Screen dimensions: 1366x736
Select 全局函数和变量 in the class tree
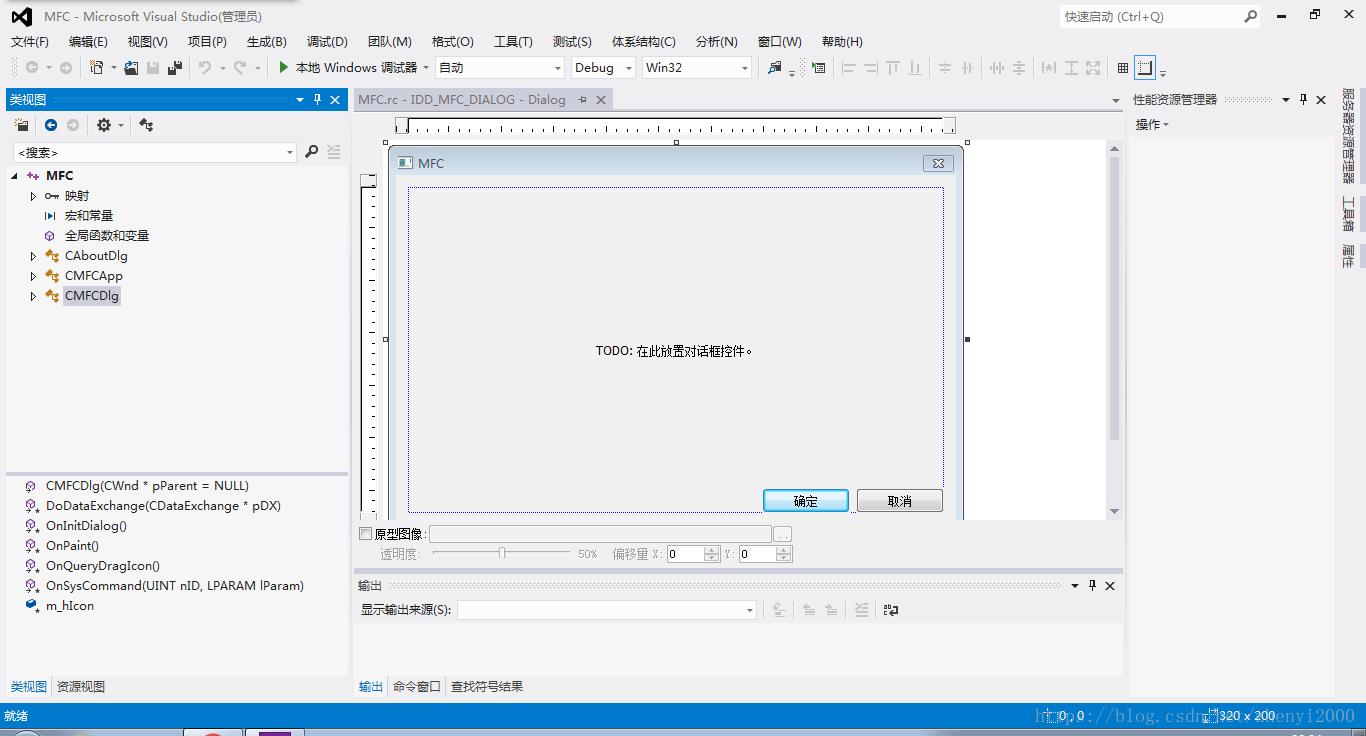pos(107,236)
